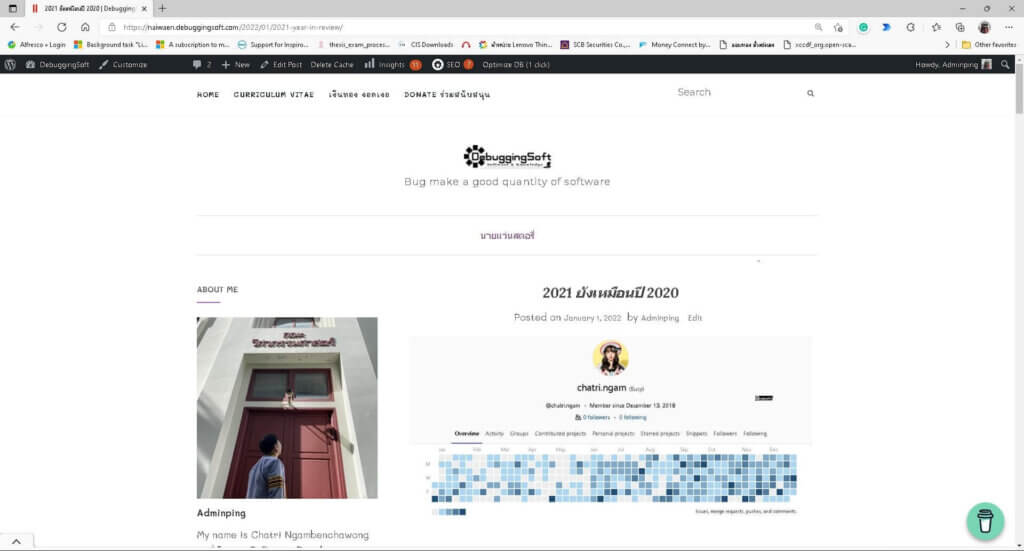Image resolution: width=1024 pixels, height=551 pixels.
Task: Click the DebuggingSoft site logo
Action: (507, 157)
